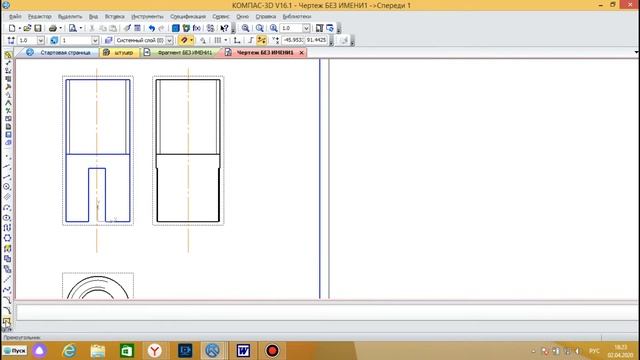Click the Пуск start button

coord(15,351)
